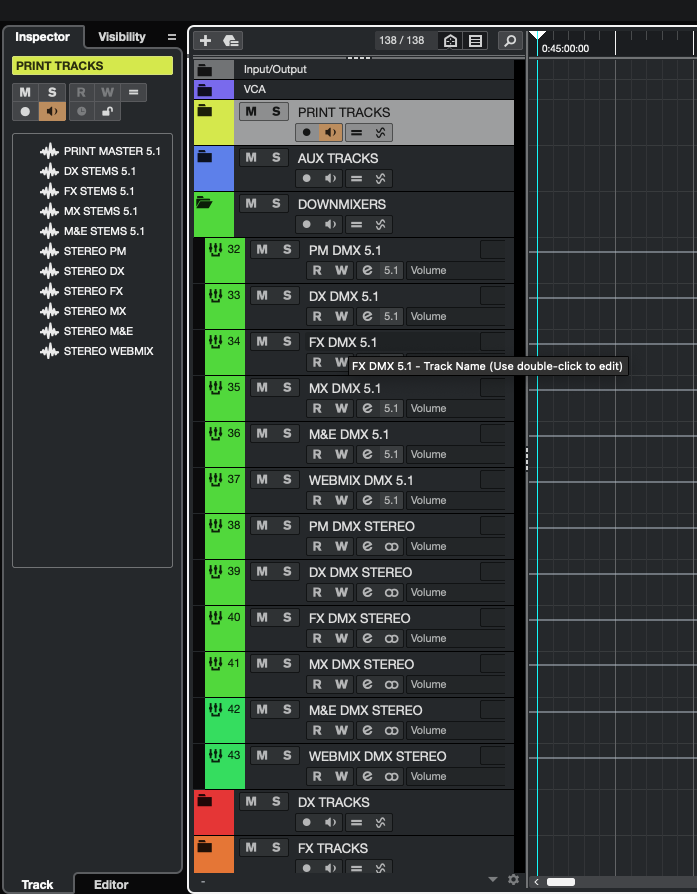The height and width of the screenshot is (894, 697).
Task: Select the bottom Track tab
Action: (38, 884)
